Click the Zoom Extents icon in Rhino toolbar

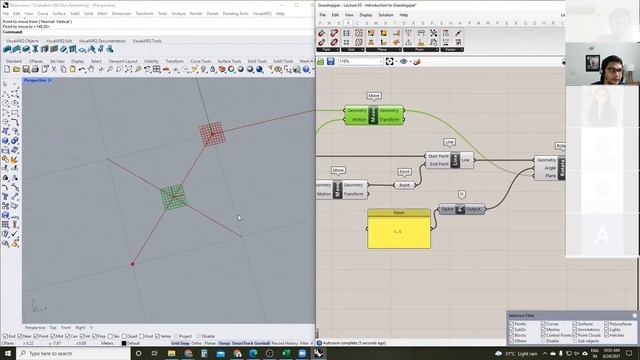[x=129, y=69]
